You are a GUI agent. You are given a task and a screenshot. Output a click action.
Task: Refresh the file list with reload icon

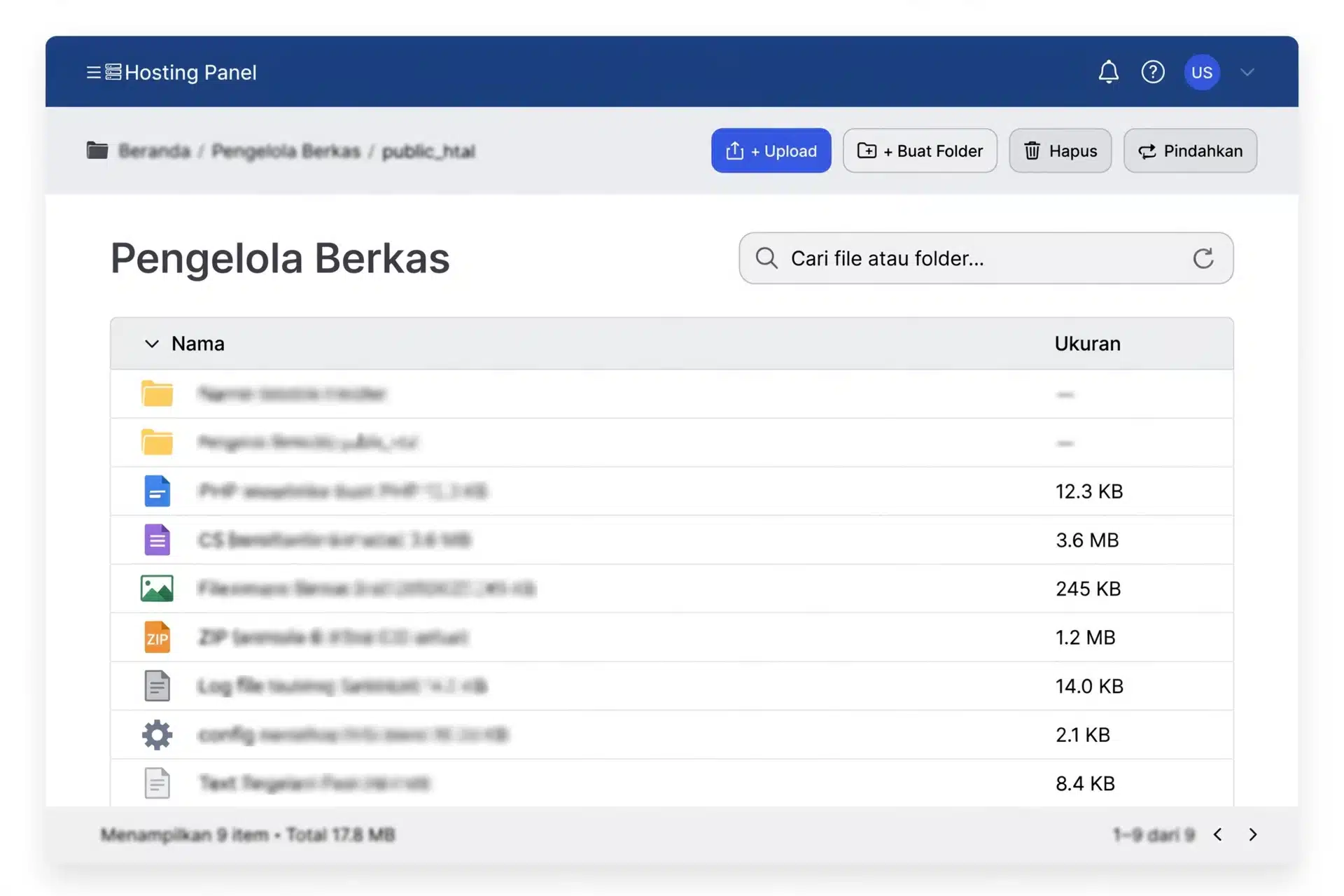pyautogui.click(x=1203, y=258)
